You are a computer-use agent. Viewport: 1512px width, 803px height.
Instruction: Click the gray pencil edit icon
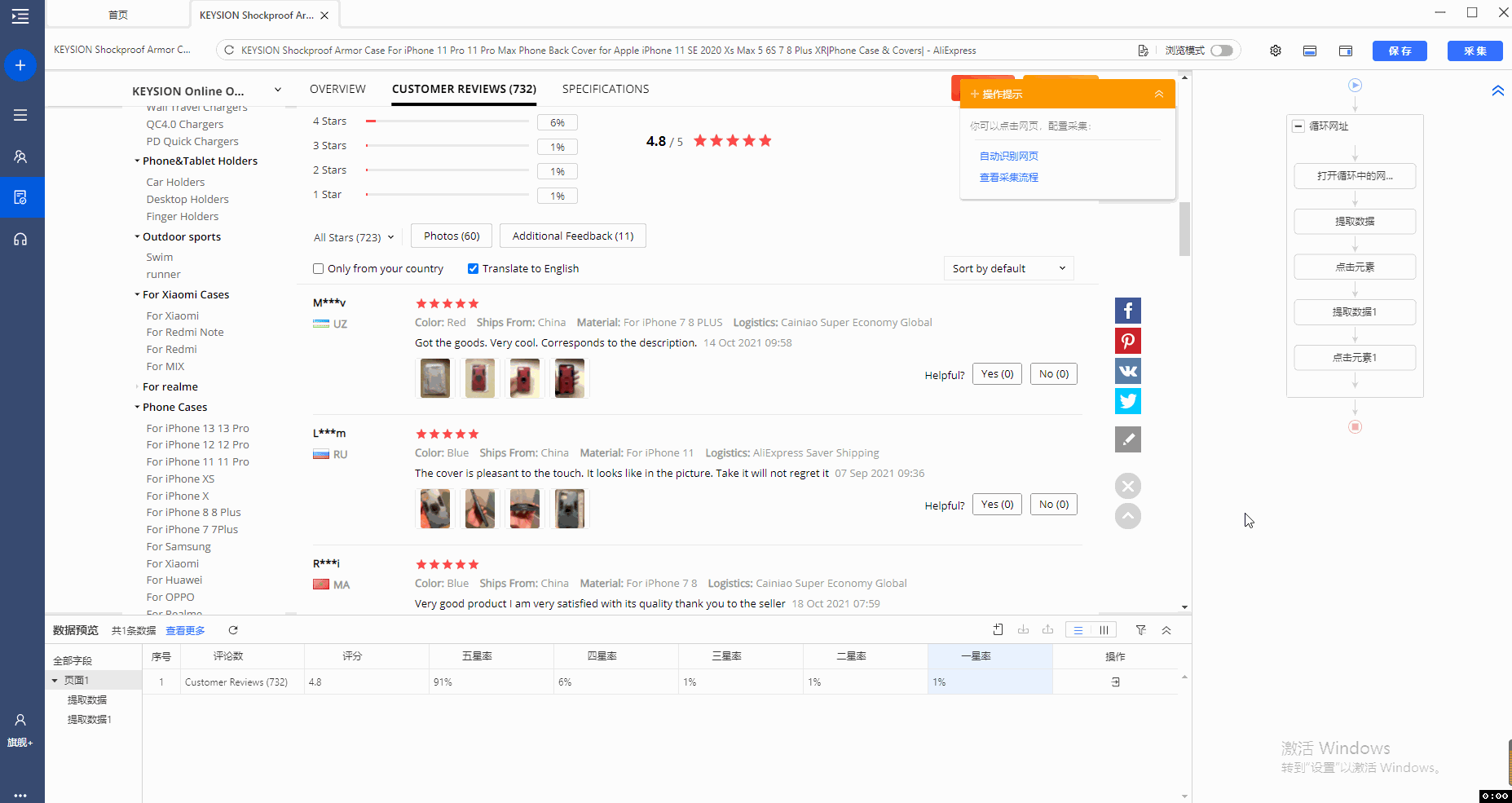click(x=1128, y=439)
